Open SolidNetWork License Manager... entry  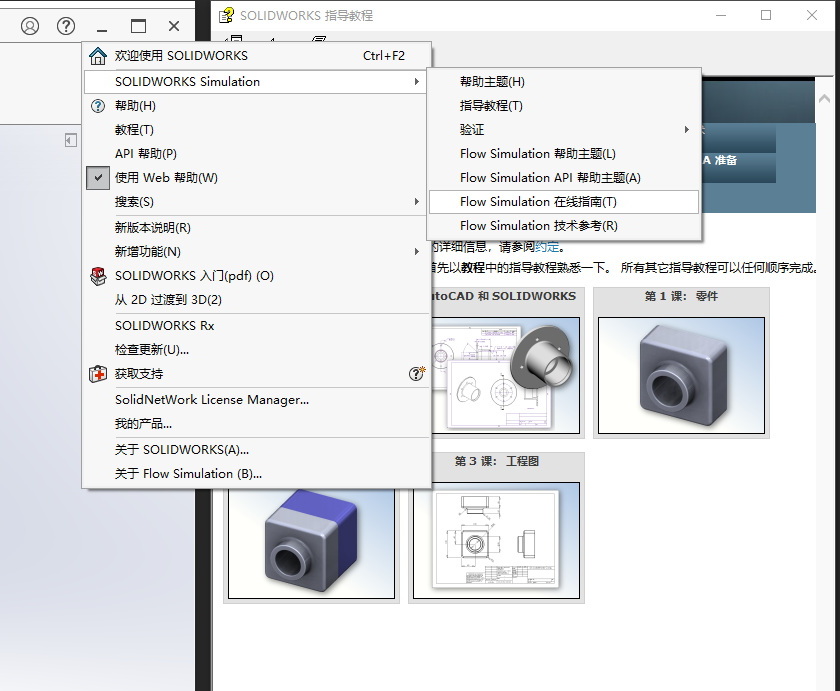tap(257, 400)
